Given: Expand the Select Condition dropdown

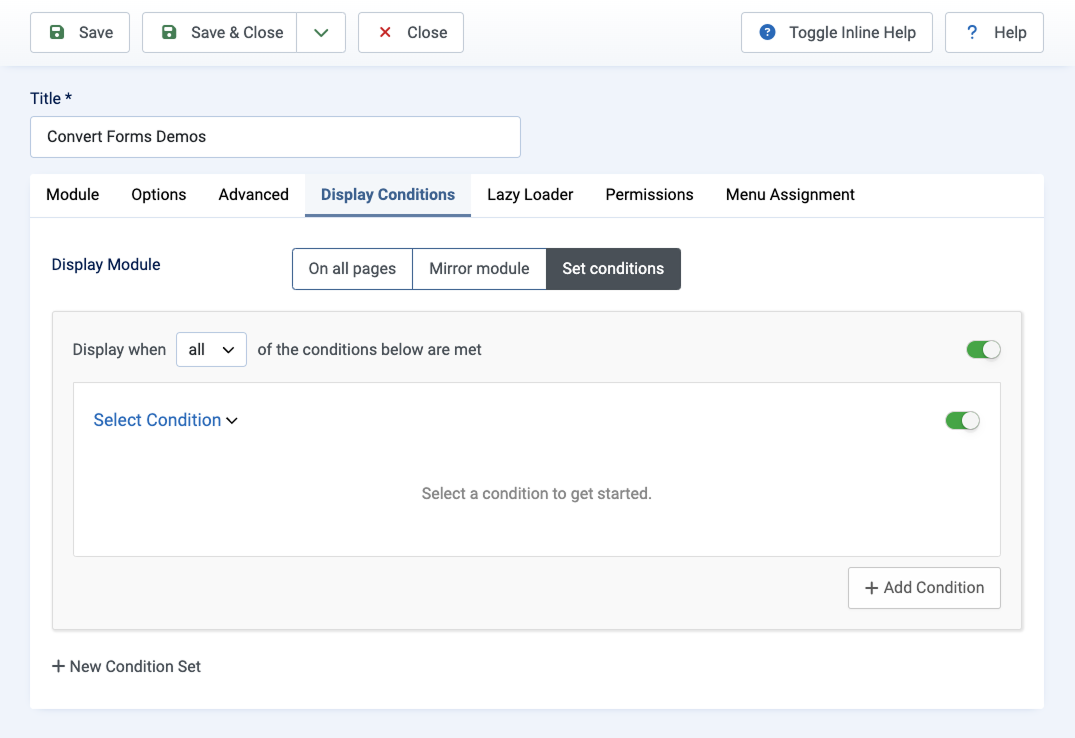Looking at the screenshot, I should (x=165, y=420).
